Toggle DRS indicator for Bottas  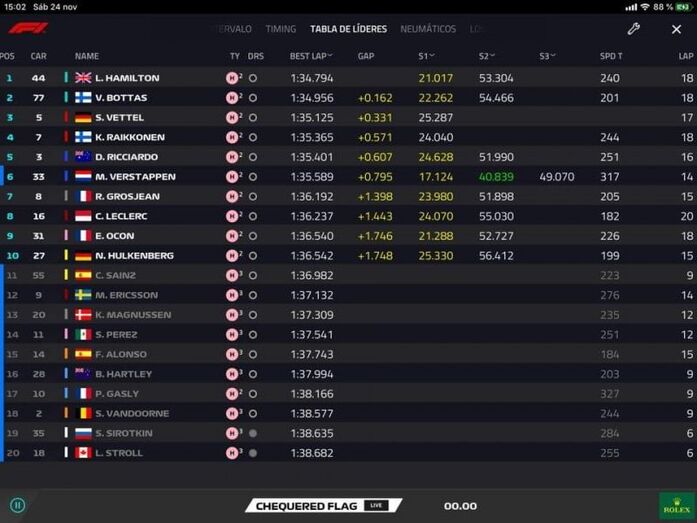point(253,98)
